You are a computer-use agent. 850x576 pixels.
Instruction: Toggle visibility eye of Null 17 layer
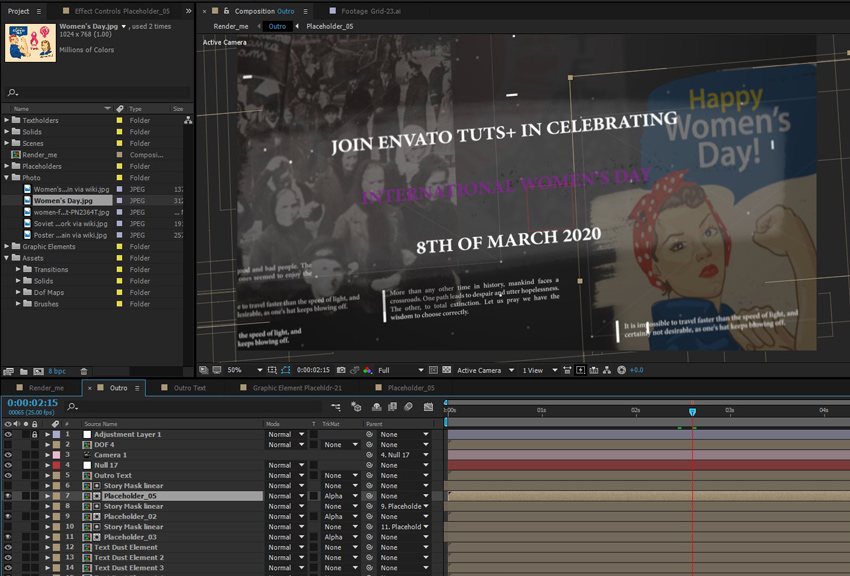click(x=8, y=465)
